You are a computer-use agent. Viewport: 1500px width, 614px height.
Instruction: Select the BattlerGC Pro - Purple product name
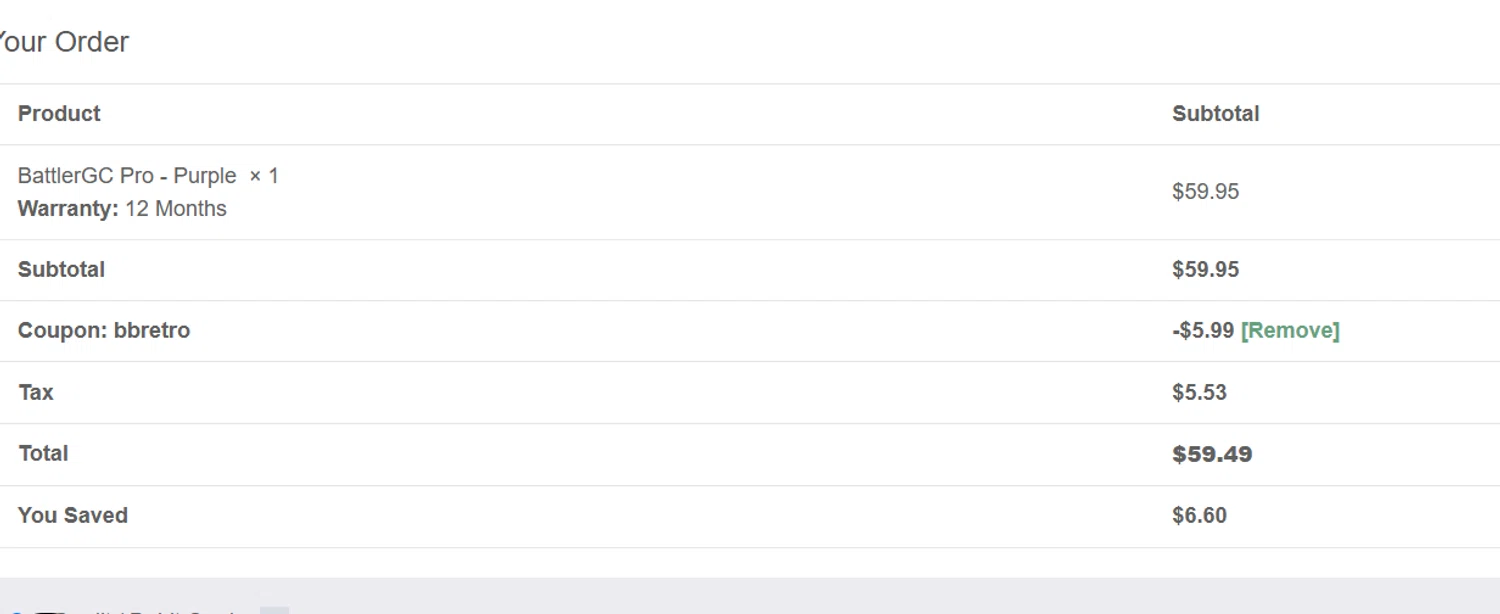click(x=127, y=176)
